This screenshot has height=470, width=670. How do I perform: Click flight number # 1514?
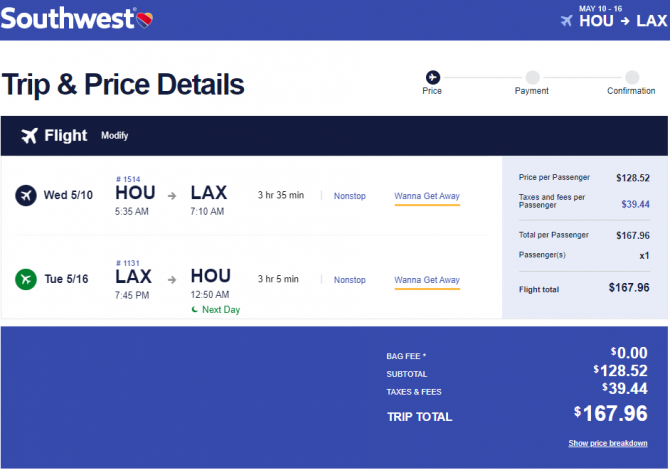128,179
